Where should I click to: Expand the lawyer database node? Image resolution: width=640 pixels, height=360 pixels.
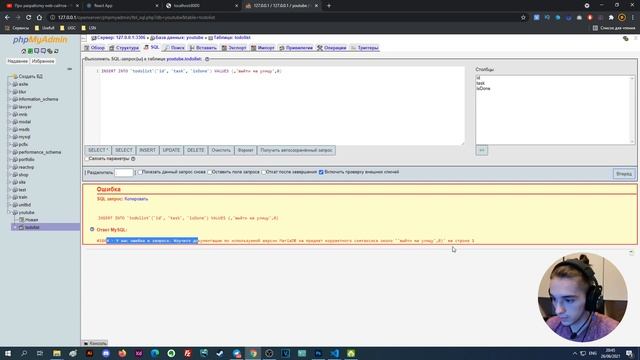click(x=10, y=107)
